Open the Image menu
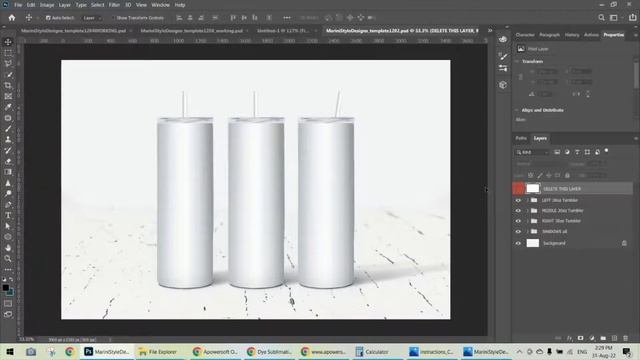This screenshot has width=640, height=360. tap(47, 5)
